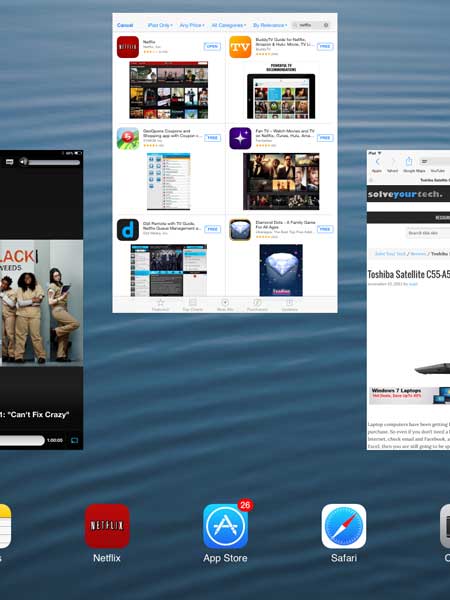
Task: Tap FREE next to Fan TV
Action: click(325, 138)
